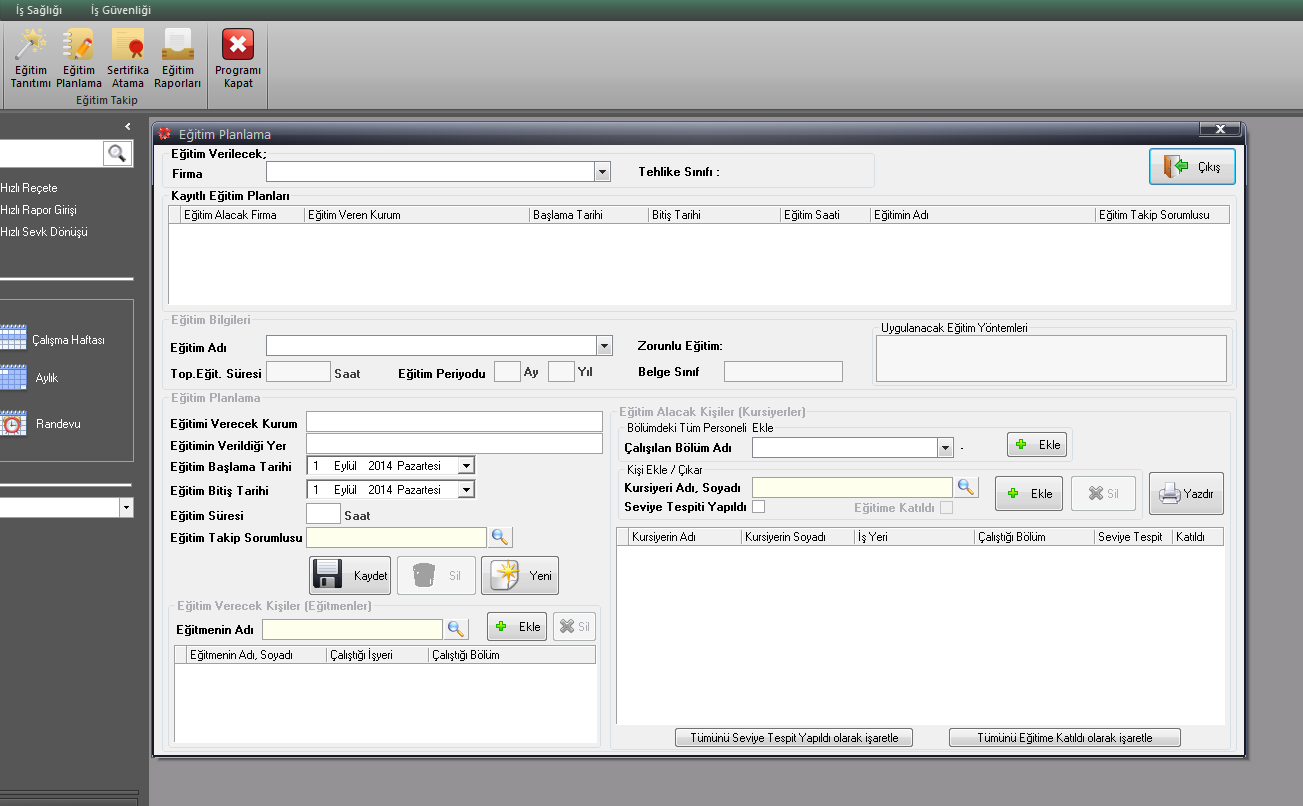This screenshot has width=1303, height=806.
Task: Click the Kursiyerin Soyadı column header
Action: coord(798,537)
